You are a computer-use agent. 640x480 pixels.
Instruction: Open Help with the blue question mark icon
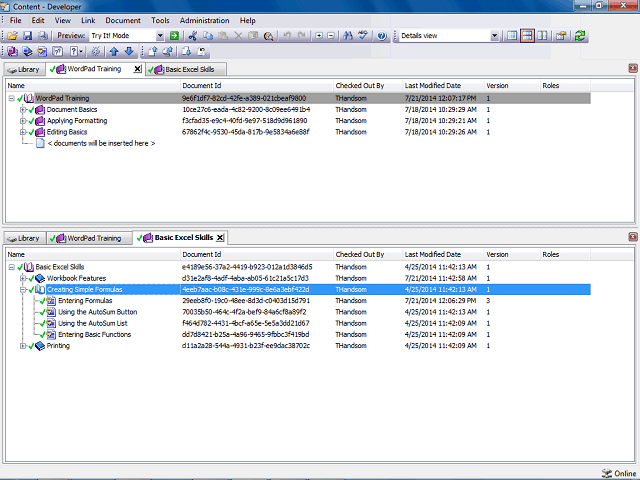(382, 36)
